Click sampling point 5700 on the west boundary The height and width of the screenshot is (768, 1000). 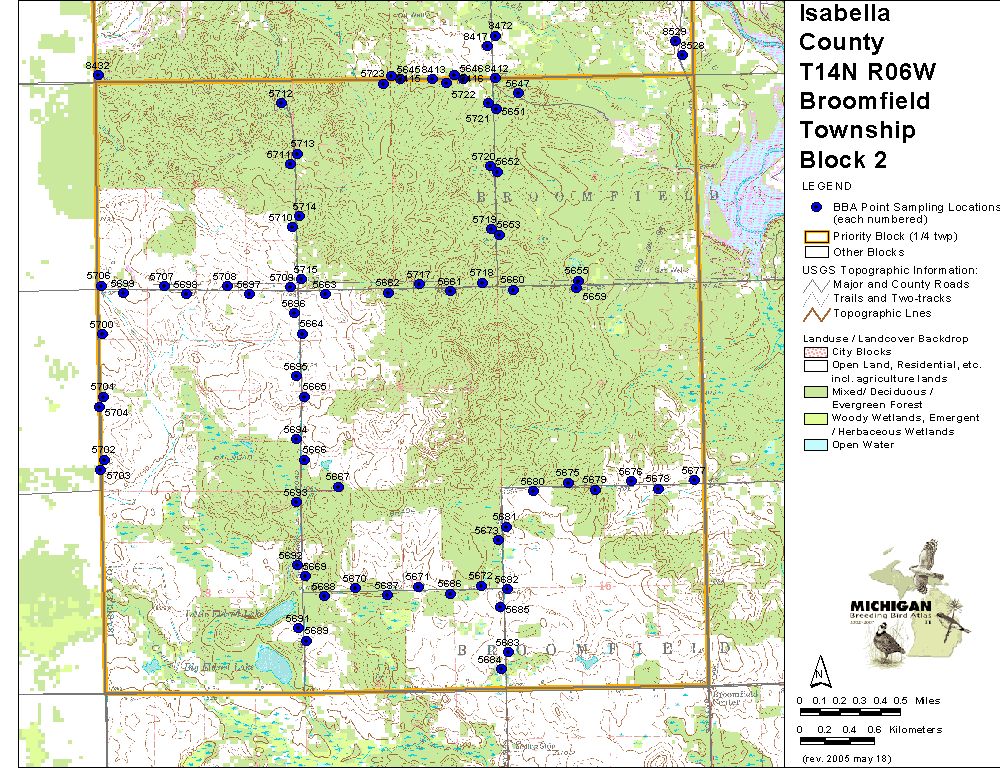click(102, 333)
